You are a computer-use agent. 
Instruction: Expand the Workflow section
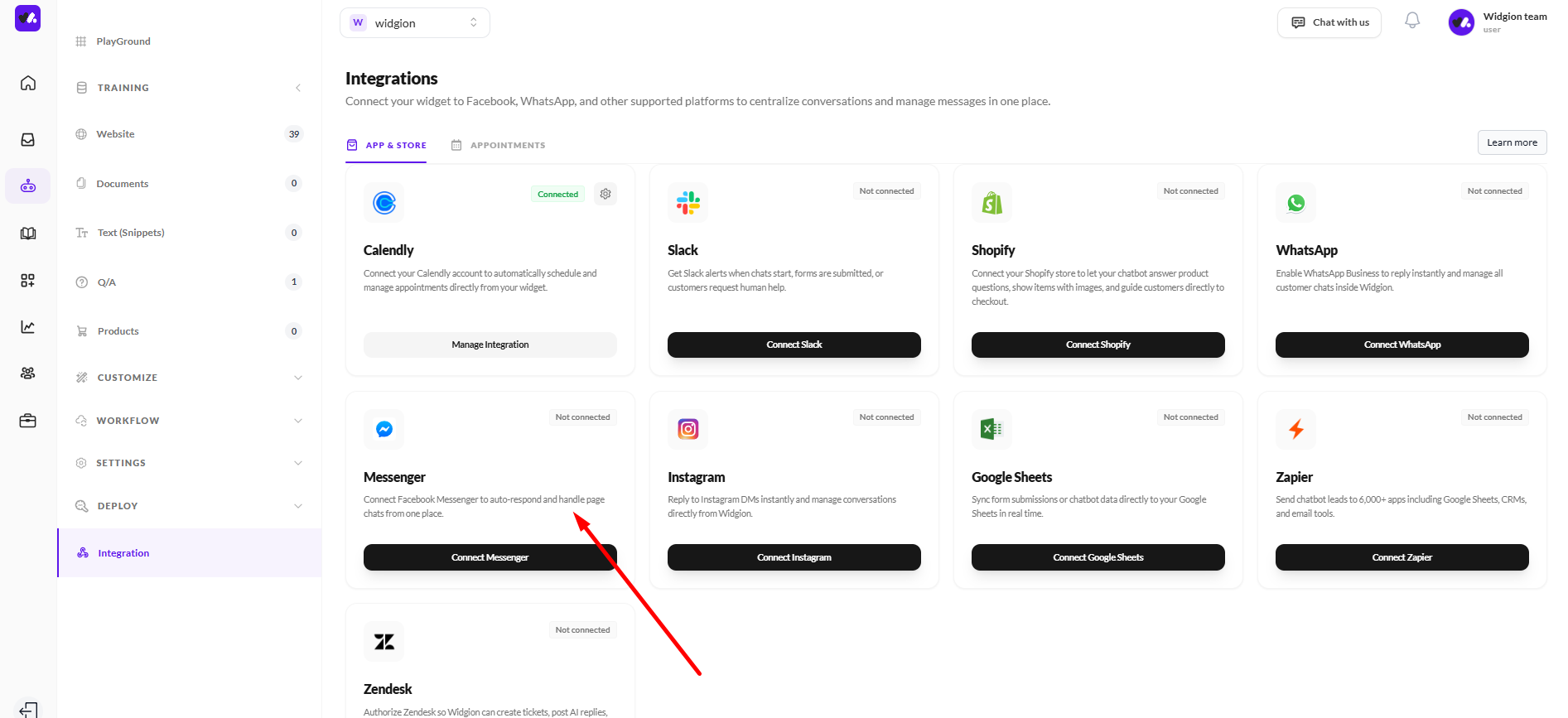(x=189, y=421)
